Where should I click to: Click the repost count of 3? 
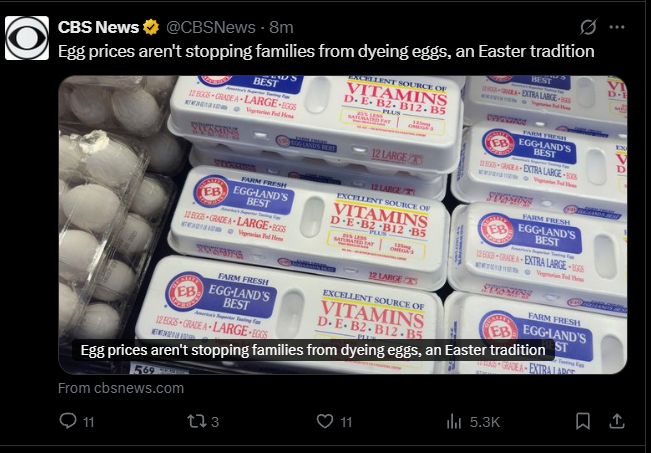coord(215,422)
